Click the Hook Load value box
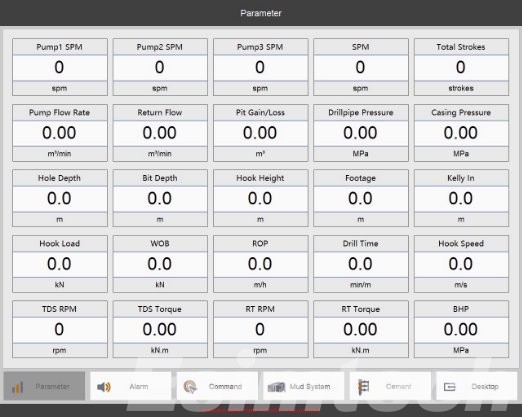This screenshot has height=417, width=522. click(60, 264)
